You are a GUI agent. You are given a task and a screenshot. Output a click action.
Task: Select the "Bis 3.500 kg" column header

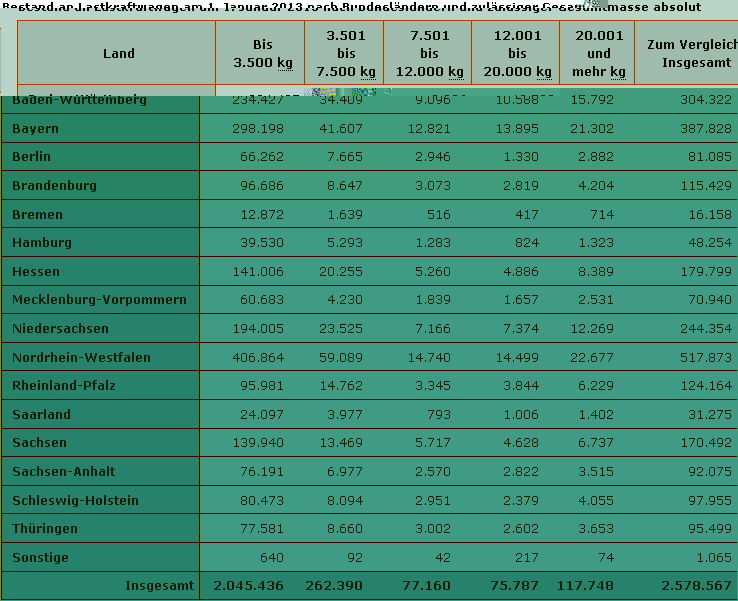point(262,54)
